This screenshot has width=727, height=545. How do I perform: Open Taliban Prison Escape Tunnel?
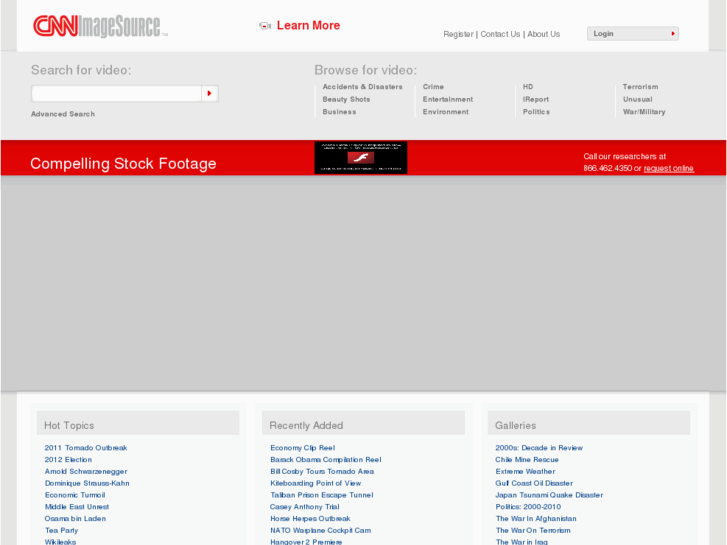coord(322,495)
